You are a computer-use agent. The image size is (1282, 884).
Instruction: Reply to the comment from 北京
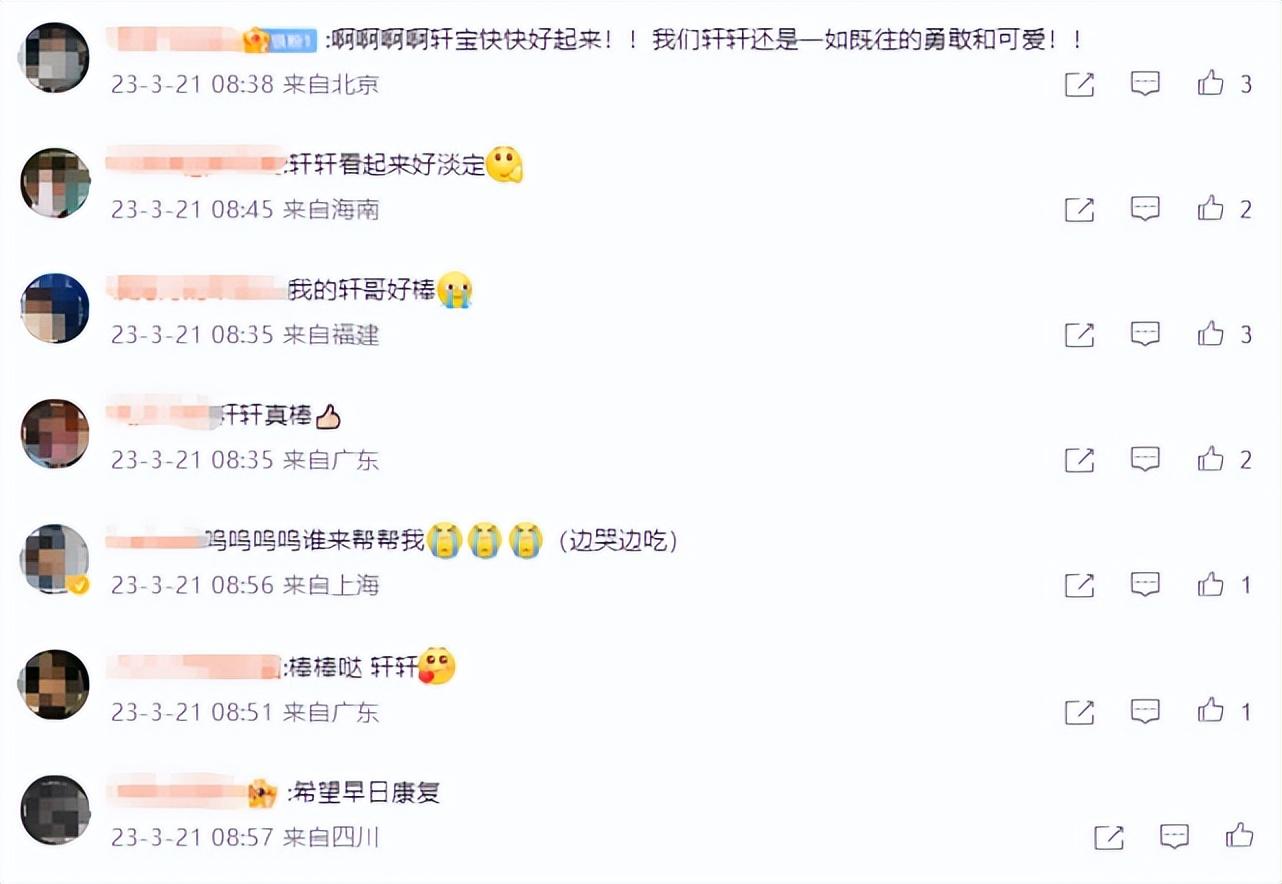[x=1145, y=84]
